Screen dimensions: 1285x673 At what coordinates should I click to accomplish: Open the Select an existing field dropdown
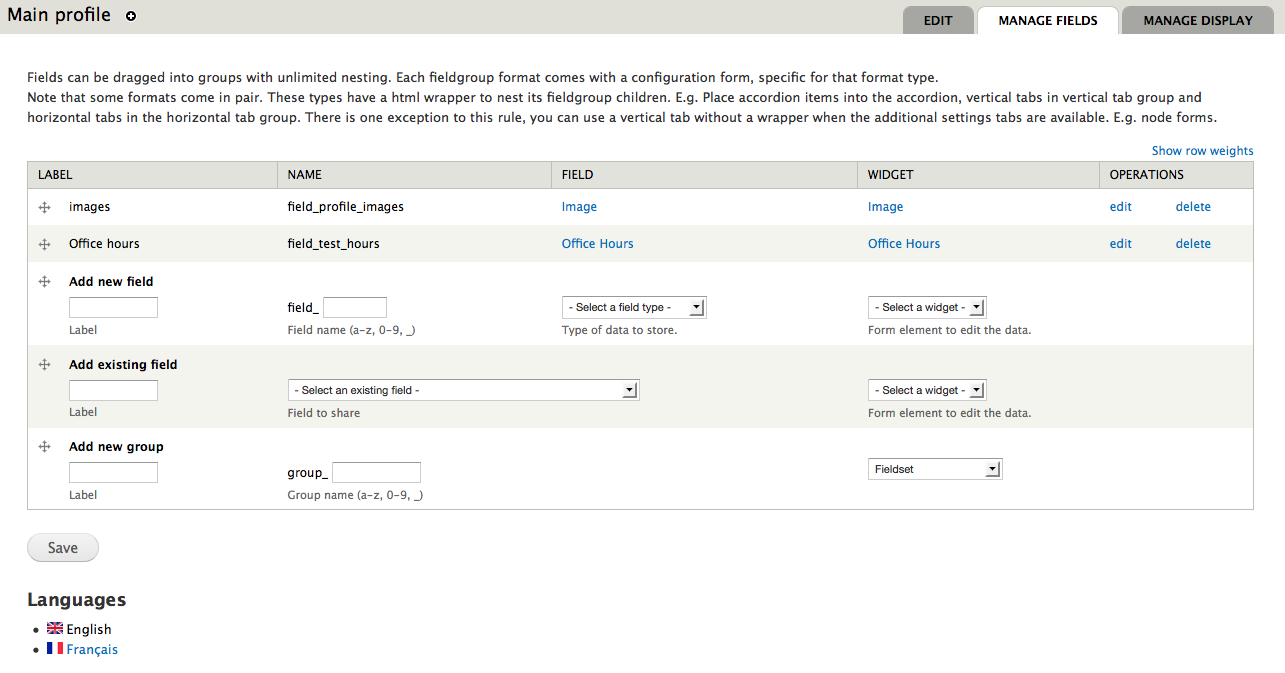[x=463, y=390]
